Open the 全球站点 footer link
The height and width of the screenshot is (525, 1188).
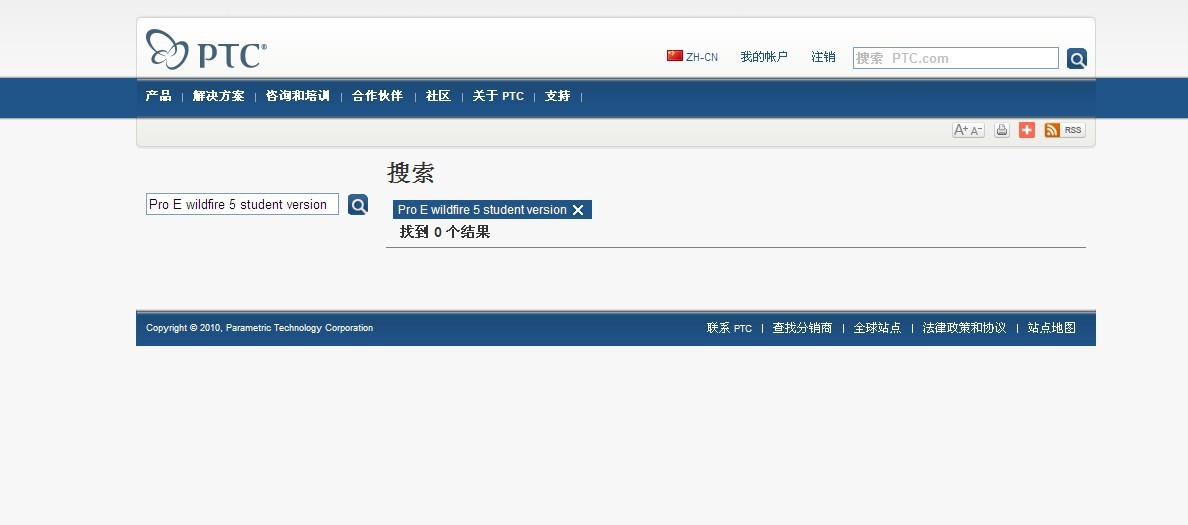coord(877,328)
